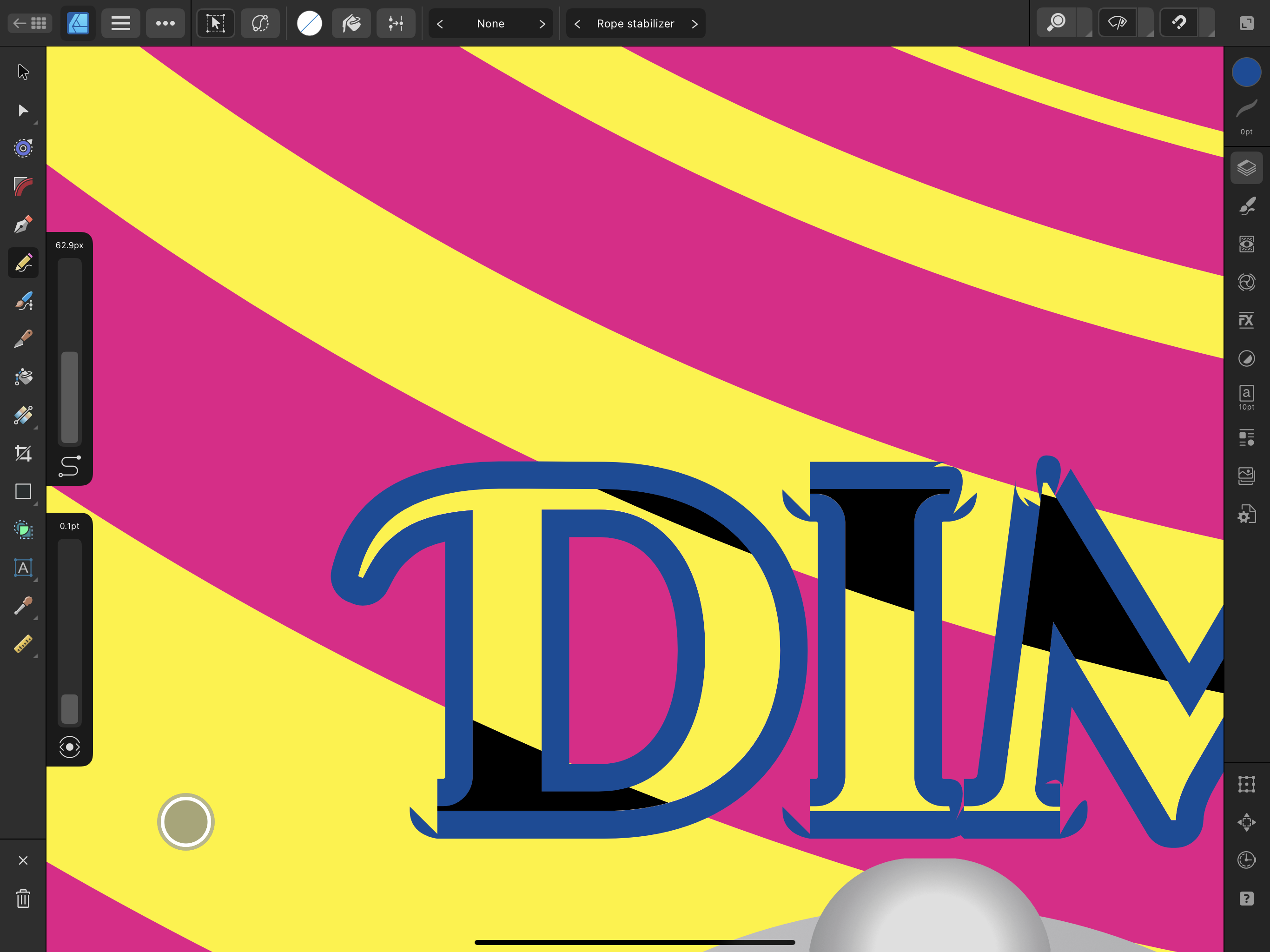Deselect using the X icon

coord(23,860)
